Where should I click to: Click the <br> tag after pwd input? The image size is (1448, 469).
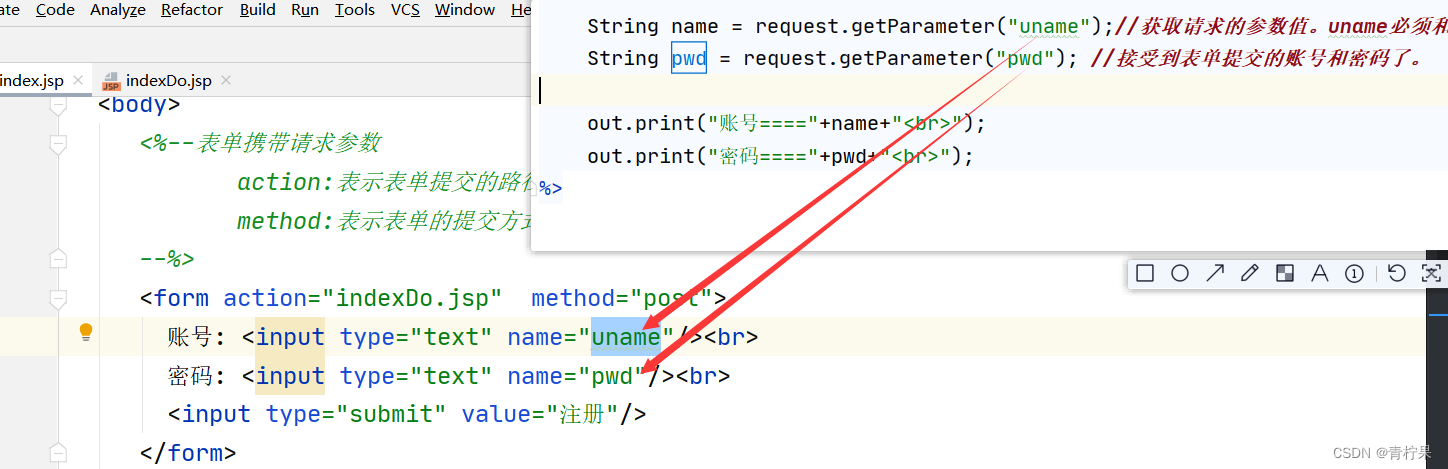tap(703, 377)
